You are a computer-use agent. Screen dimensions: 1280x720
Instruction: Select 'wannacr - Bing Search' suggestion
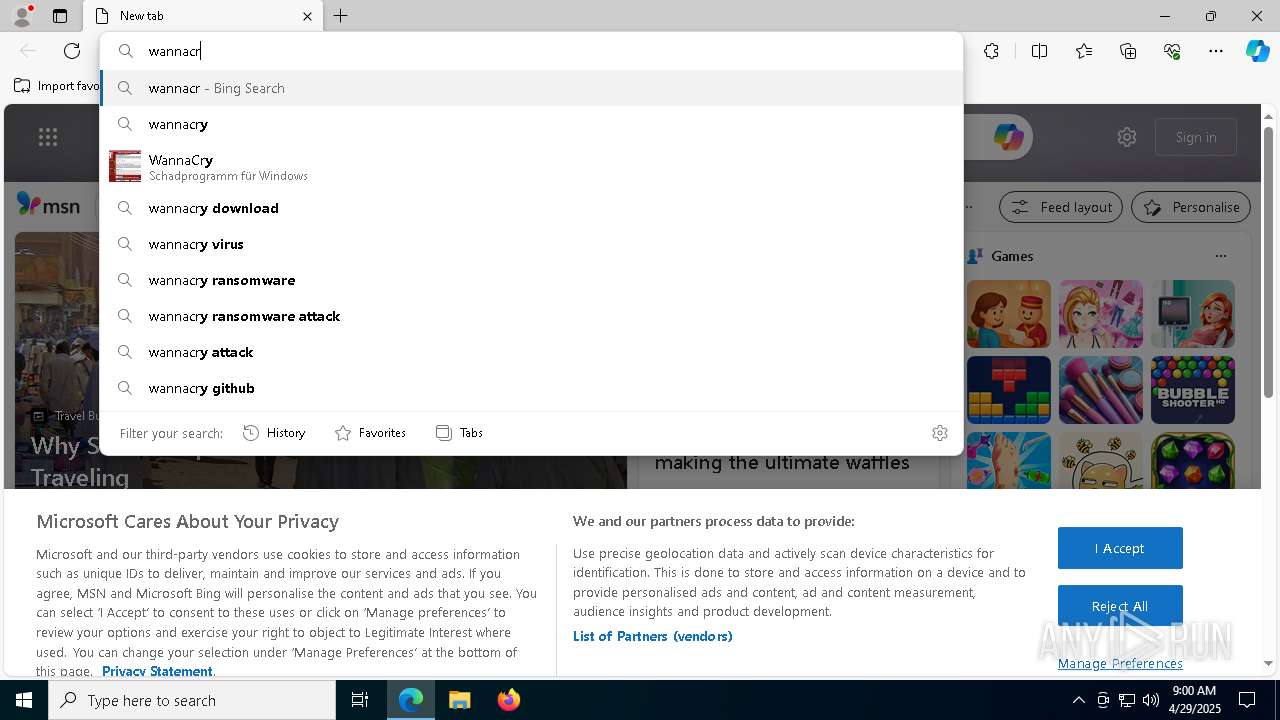[531, 88]
